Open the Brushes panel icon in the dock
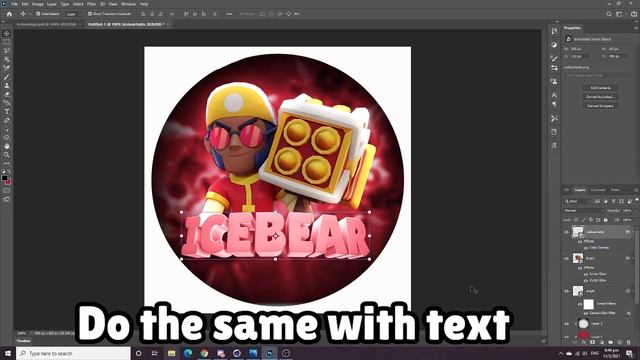The width and height of the screenshot is (640, 360). pos(554,58)
